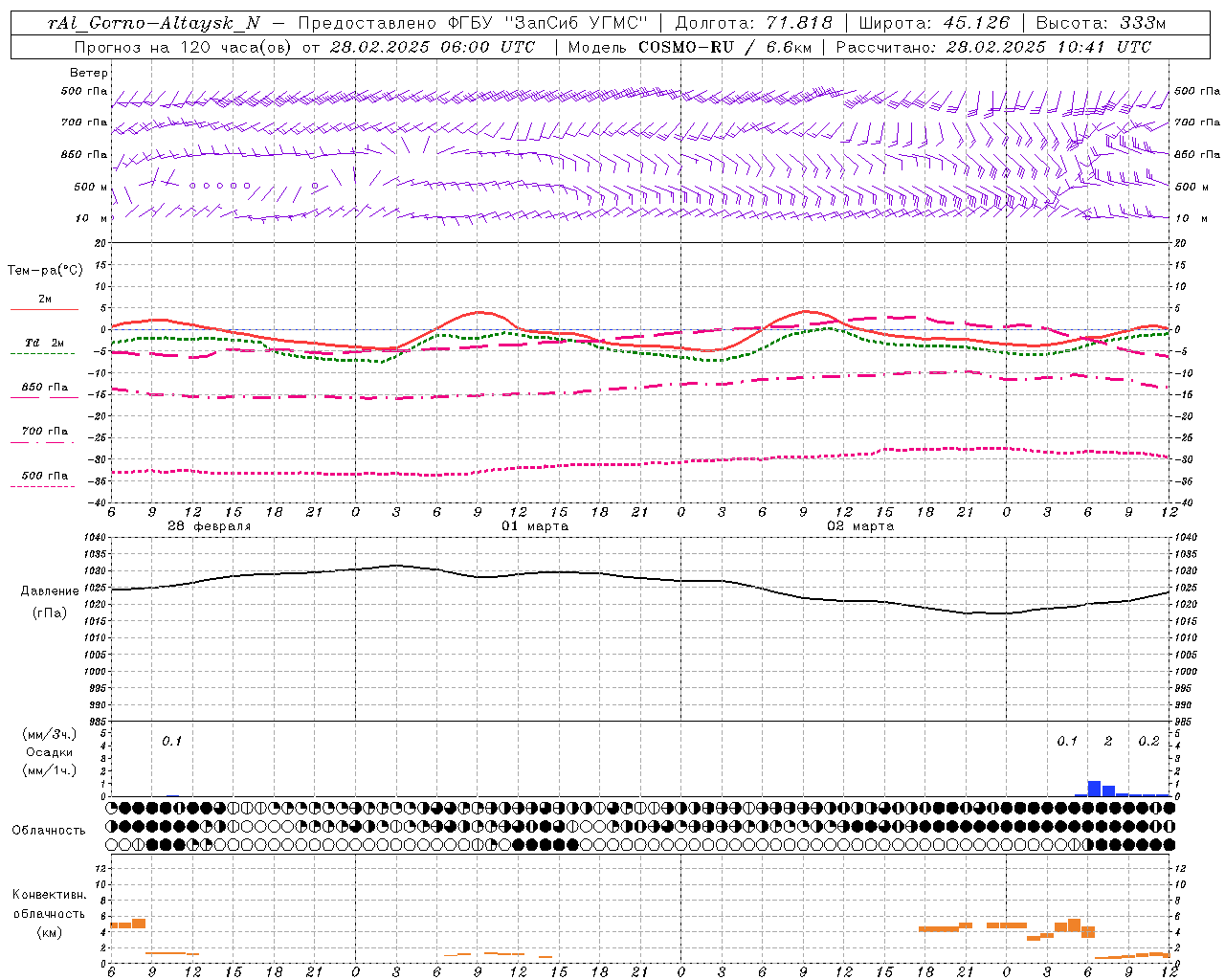Screen dimensions: 1225x980
Task: Click the Ветер wind panel label
Action: point(89,73)
